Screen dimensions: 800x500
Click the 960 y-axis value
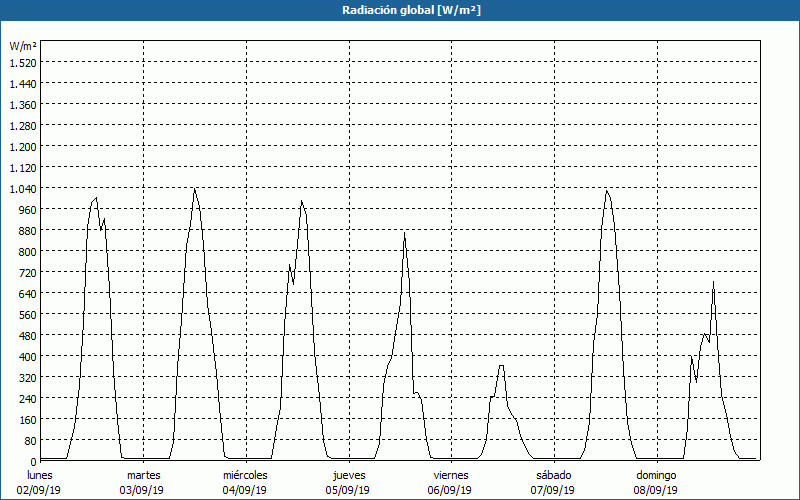click(28, 210)
